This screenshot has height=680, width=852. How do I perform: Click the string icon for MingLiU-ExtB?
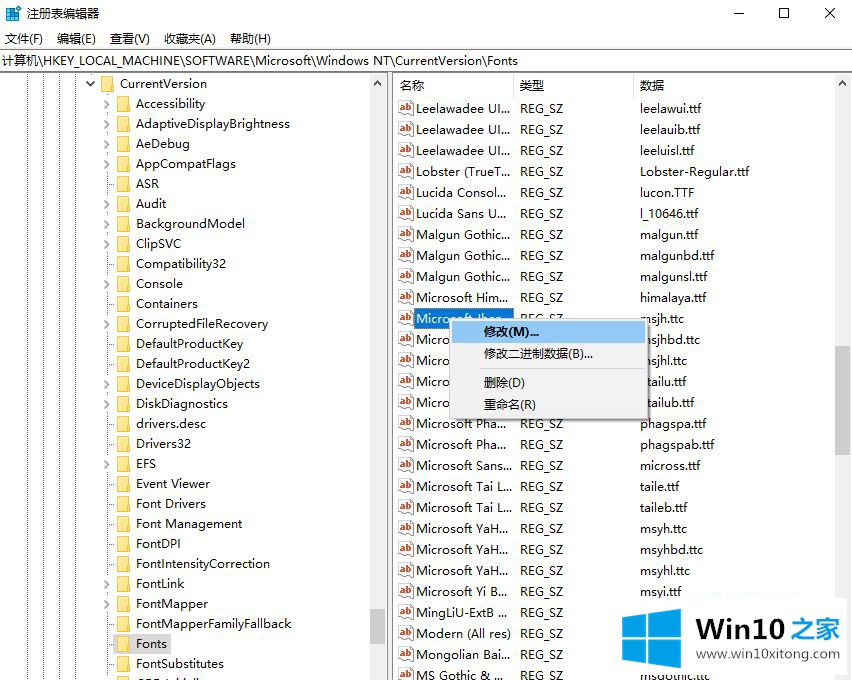tap(405, 612)
